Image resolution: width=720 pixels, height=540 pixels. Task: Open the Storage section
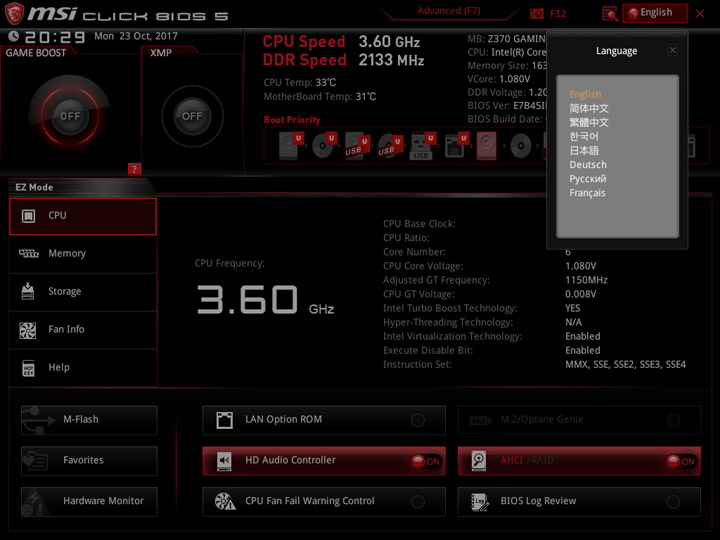(83, 292)
